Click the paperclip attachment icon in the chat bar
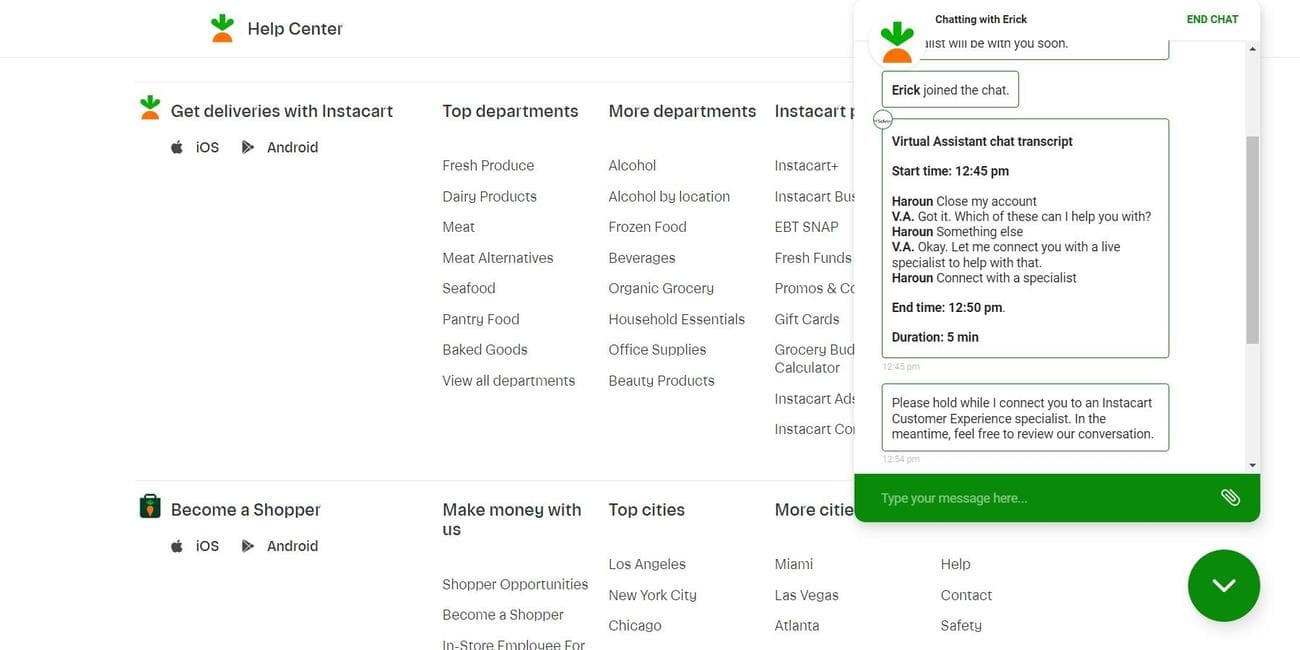The height and width of the screenshot is (650, 1300). 1229,497
